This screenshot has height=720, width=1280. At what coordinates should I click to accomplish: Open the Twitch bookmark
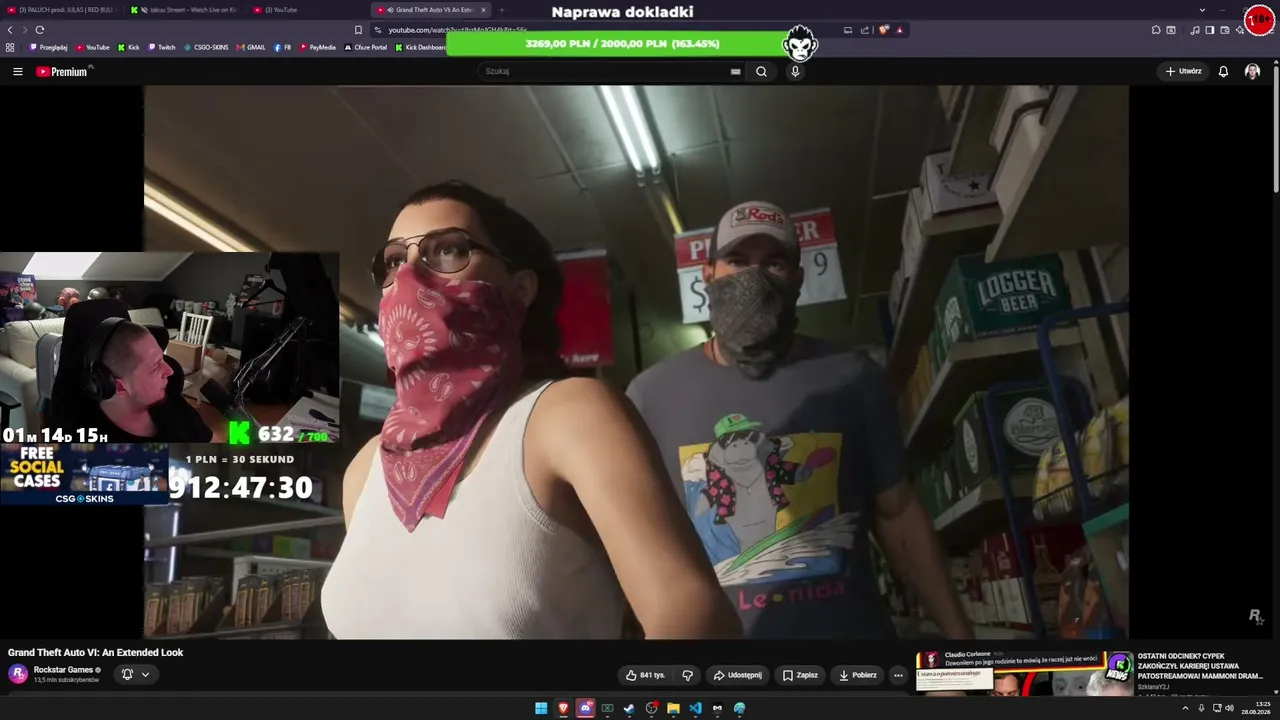(x=161, y=47)
